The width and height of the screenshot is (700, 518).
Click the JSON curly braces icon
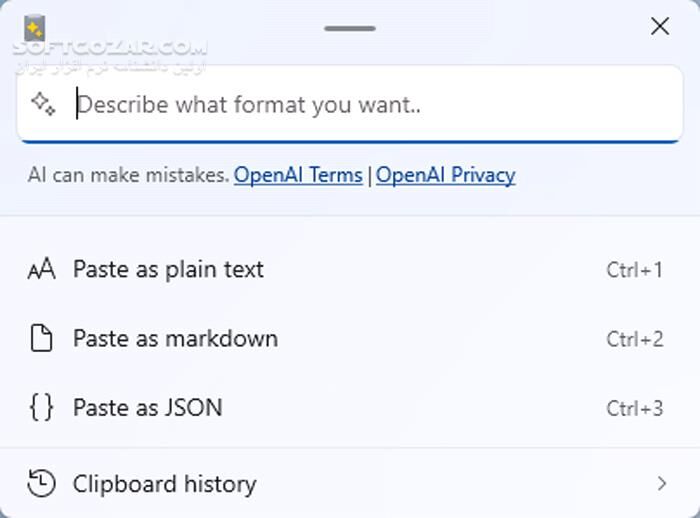click(x=41, y=408)
